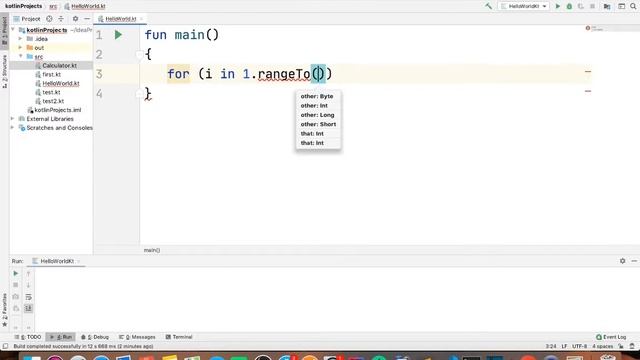Click the src breadcrumb in navigation bar
640x360 pixels.
53,6
